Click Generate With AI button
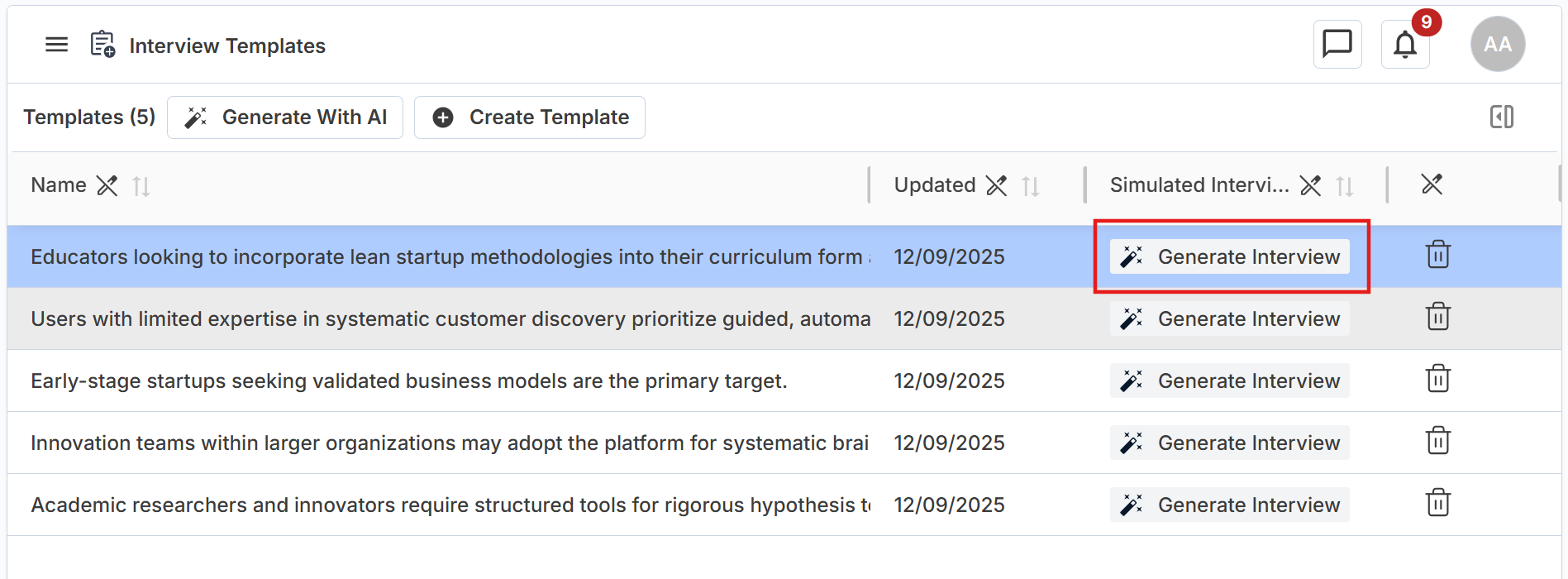This screenshot has width=1568, height=579. [285, 117]
